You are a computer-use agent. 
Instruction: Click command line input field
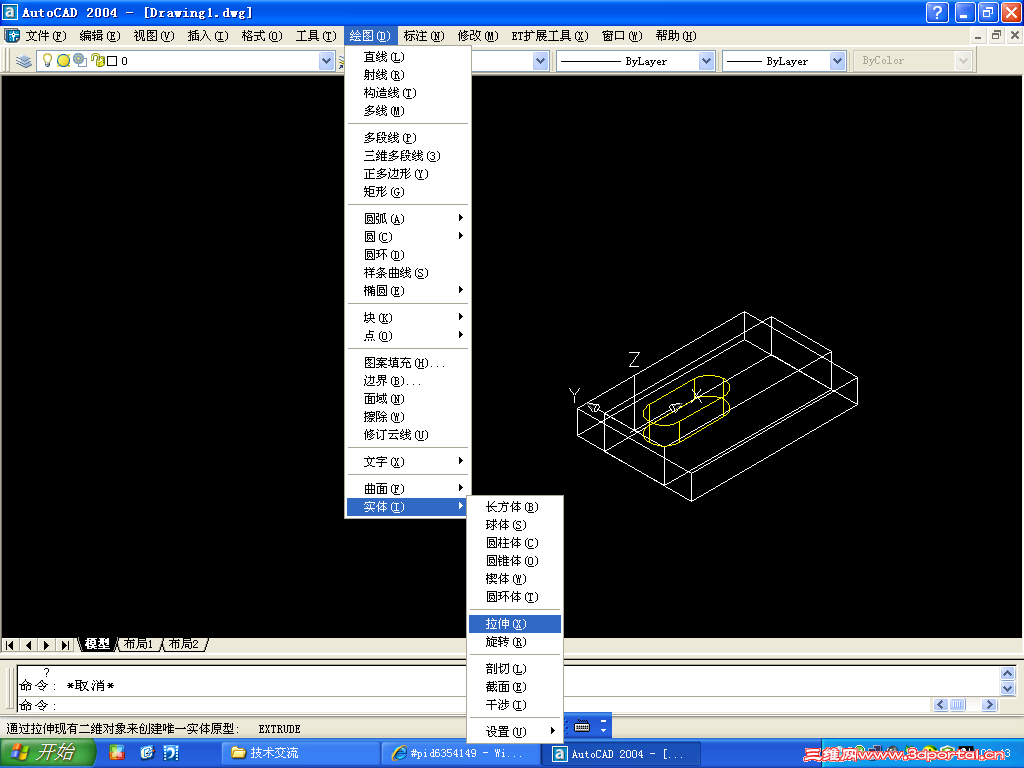pos(473,705)
